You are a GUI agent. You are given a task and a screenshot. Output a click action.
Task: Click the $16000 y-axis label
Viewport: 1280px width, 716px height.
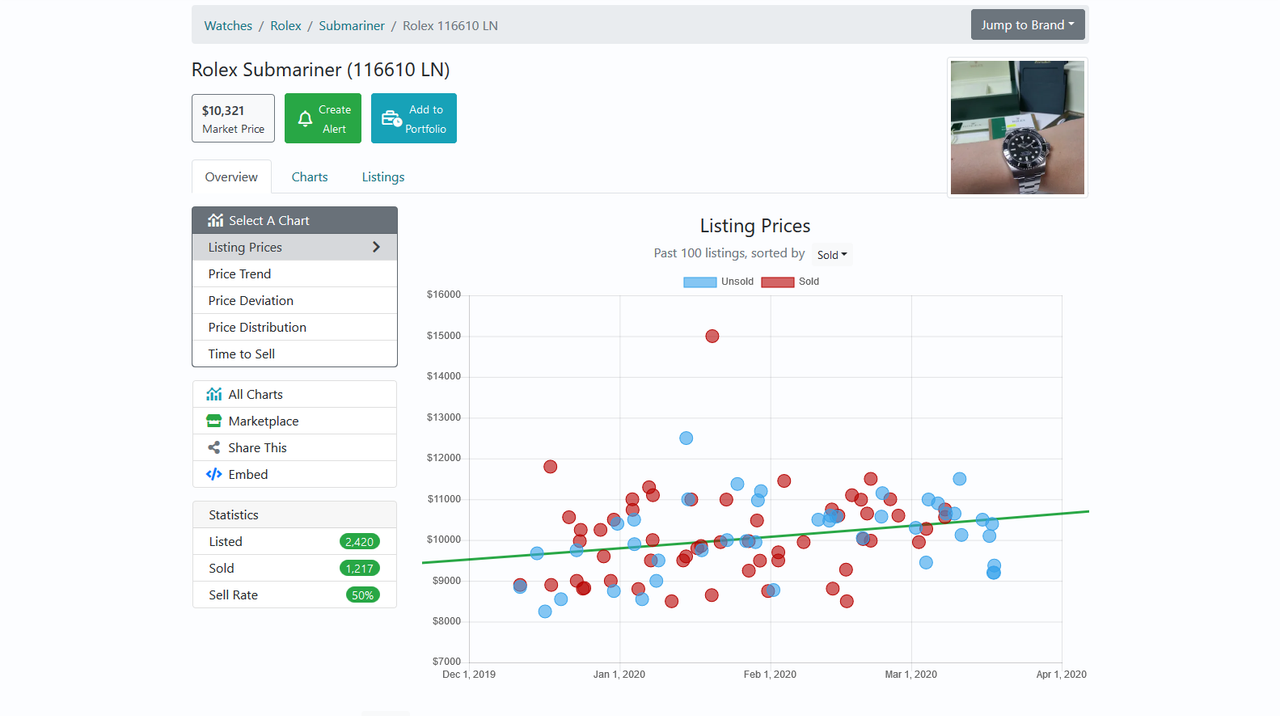(x=444, y=294)
